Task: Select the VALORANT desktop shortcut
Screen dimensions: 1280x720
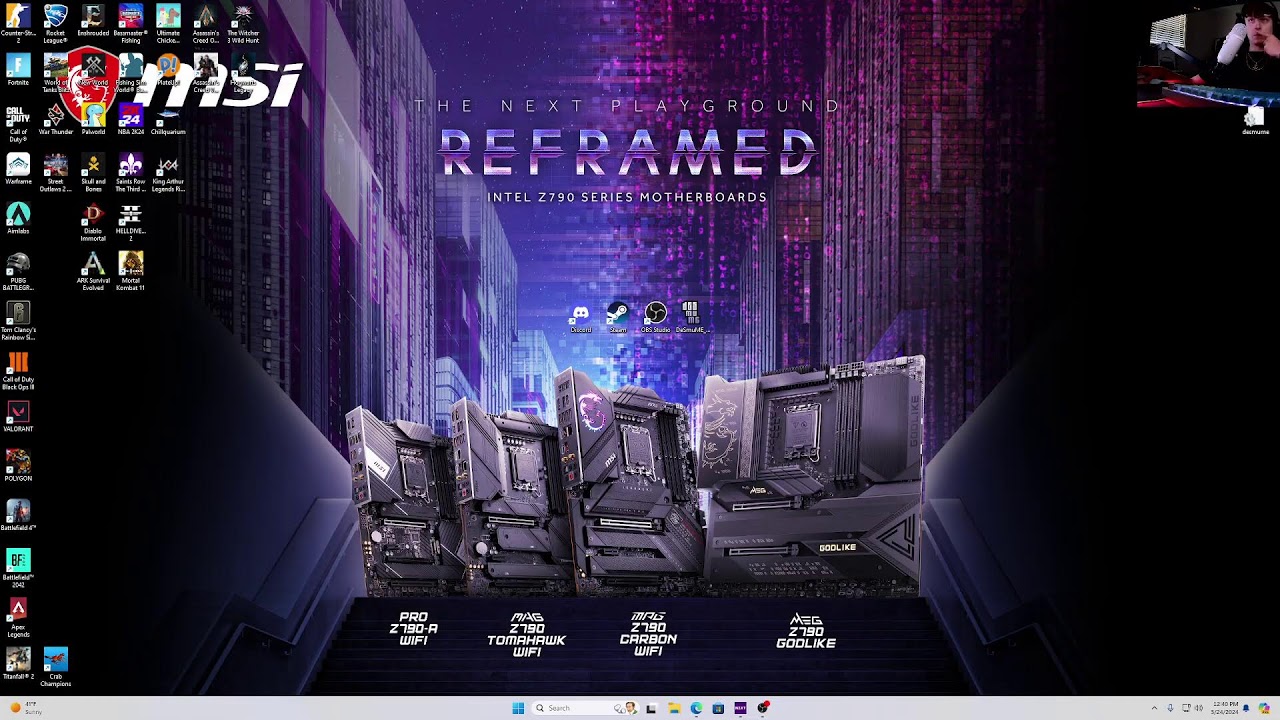Action: pyautogui.click(x=18, y=417)
